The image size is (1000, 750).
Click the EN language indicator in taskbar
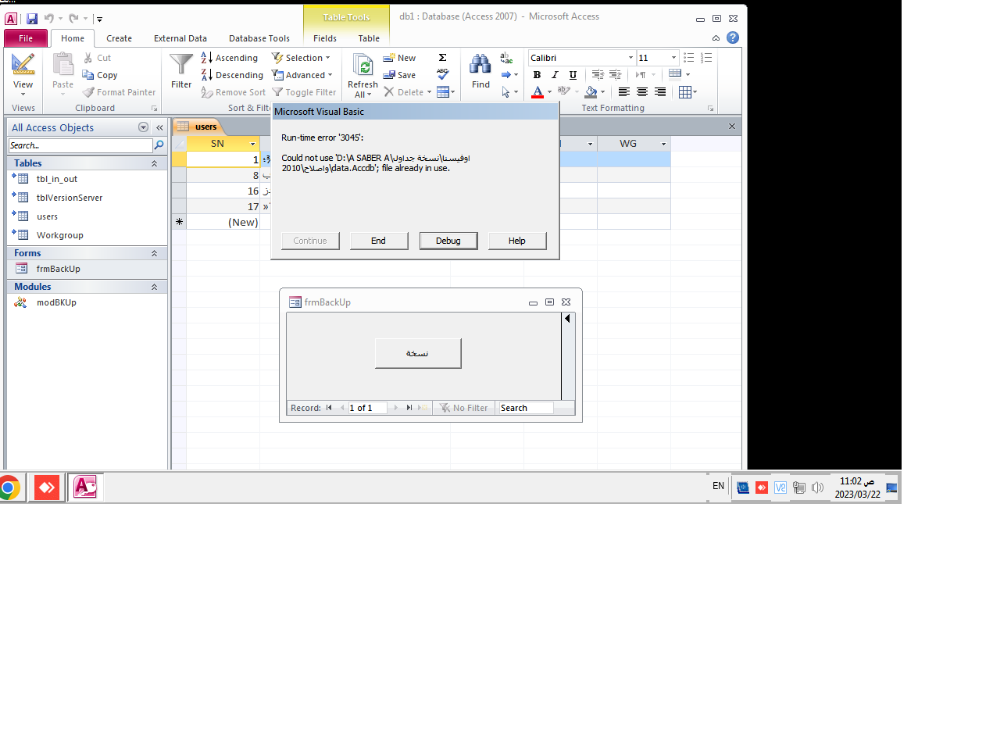(x=718, y=486)
